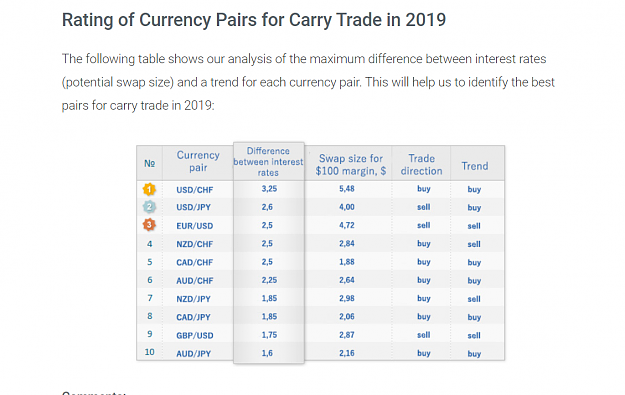Image resolution: width=625 pixels, height=395 pixels.
Task: Click the Swap size for $100 margin header
Action: coord(351,165)
